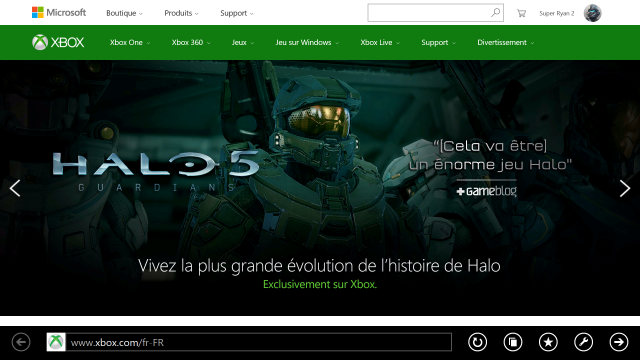Expand the Xbox 360 dropdown menu

pos(191,42)
